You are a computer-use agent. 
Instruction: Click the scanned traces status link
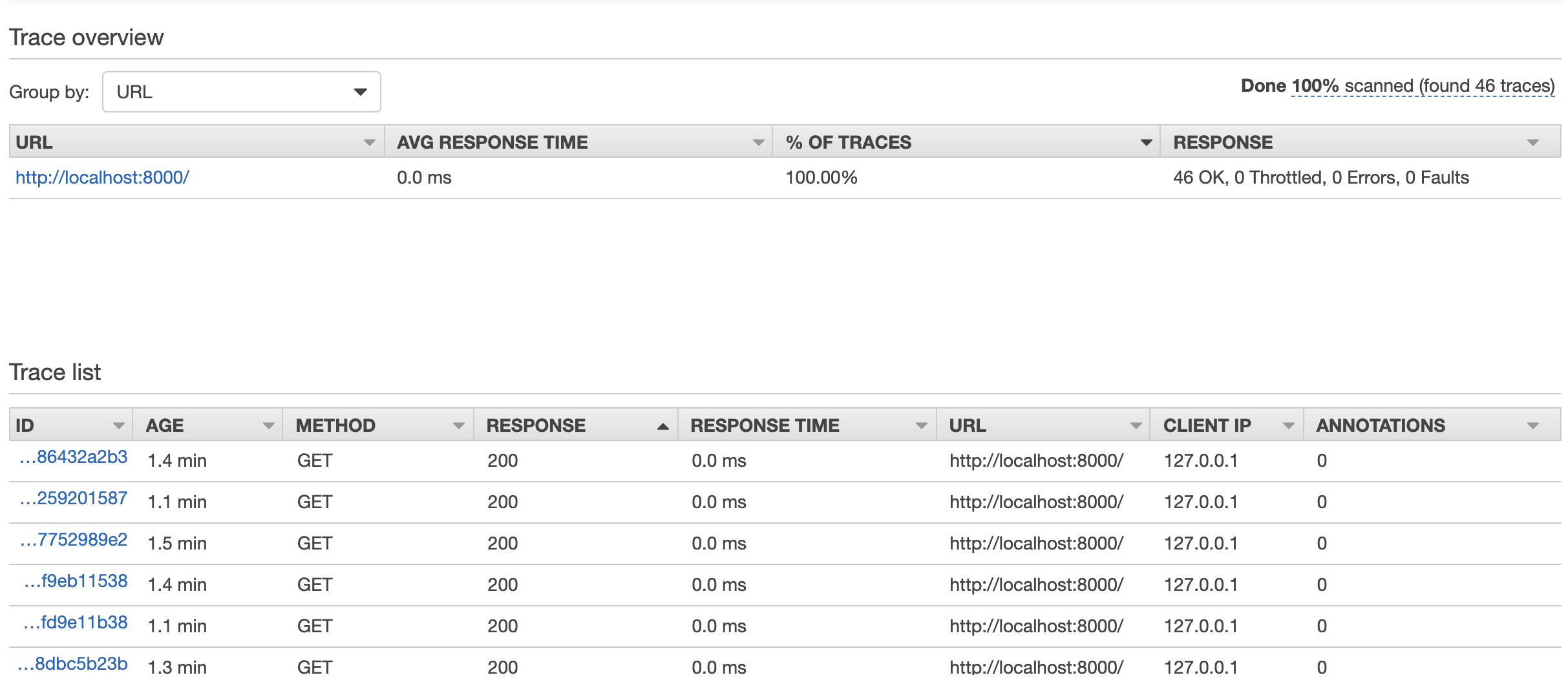pos(1422,86)
